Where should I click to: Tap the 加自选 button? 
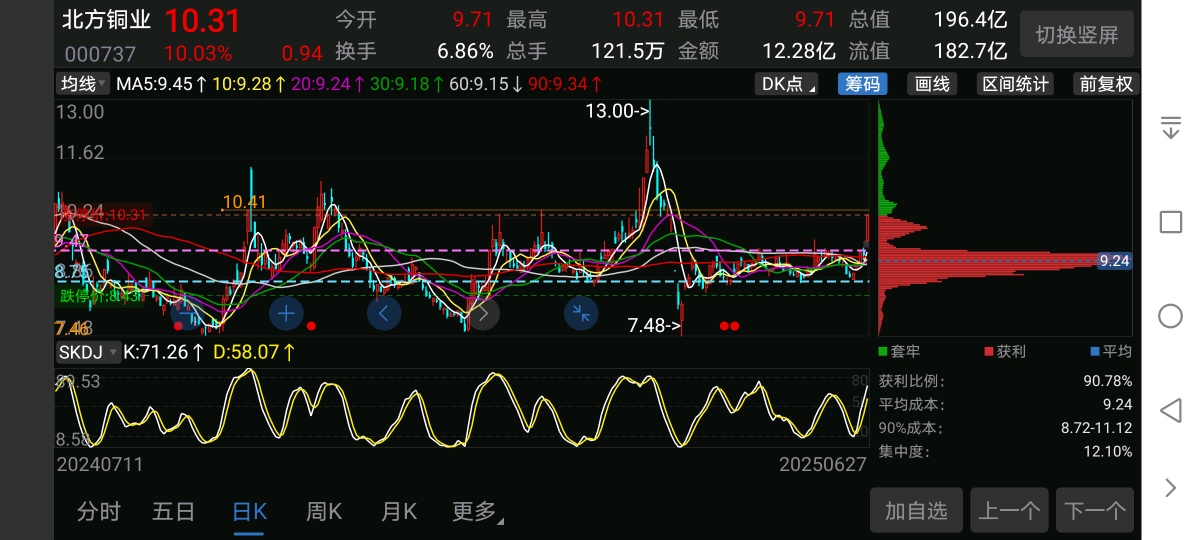916,511
